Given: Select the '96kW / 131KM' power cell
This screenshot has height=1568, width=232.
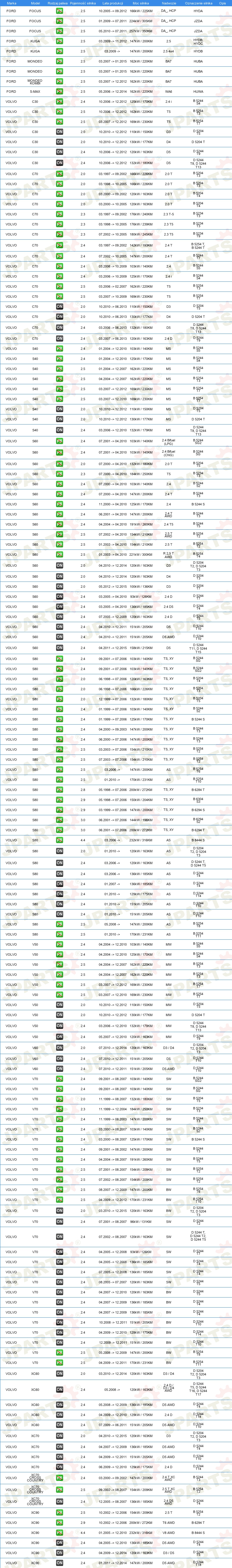Looking at the screenshot, I should [141, 1222].
